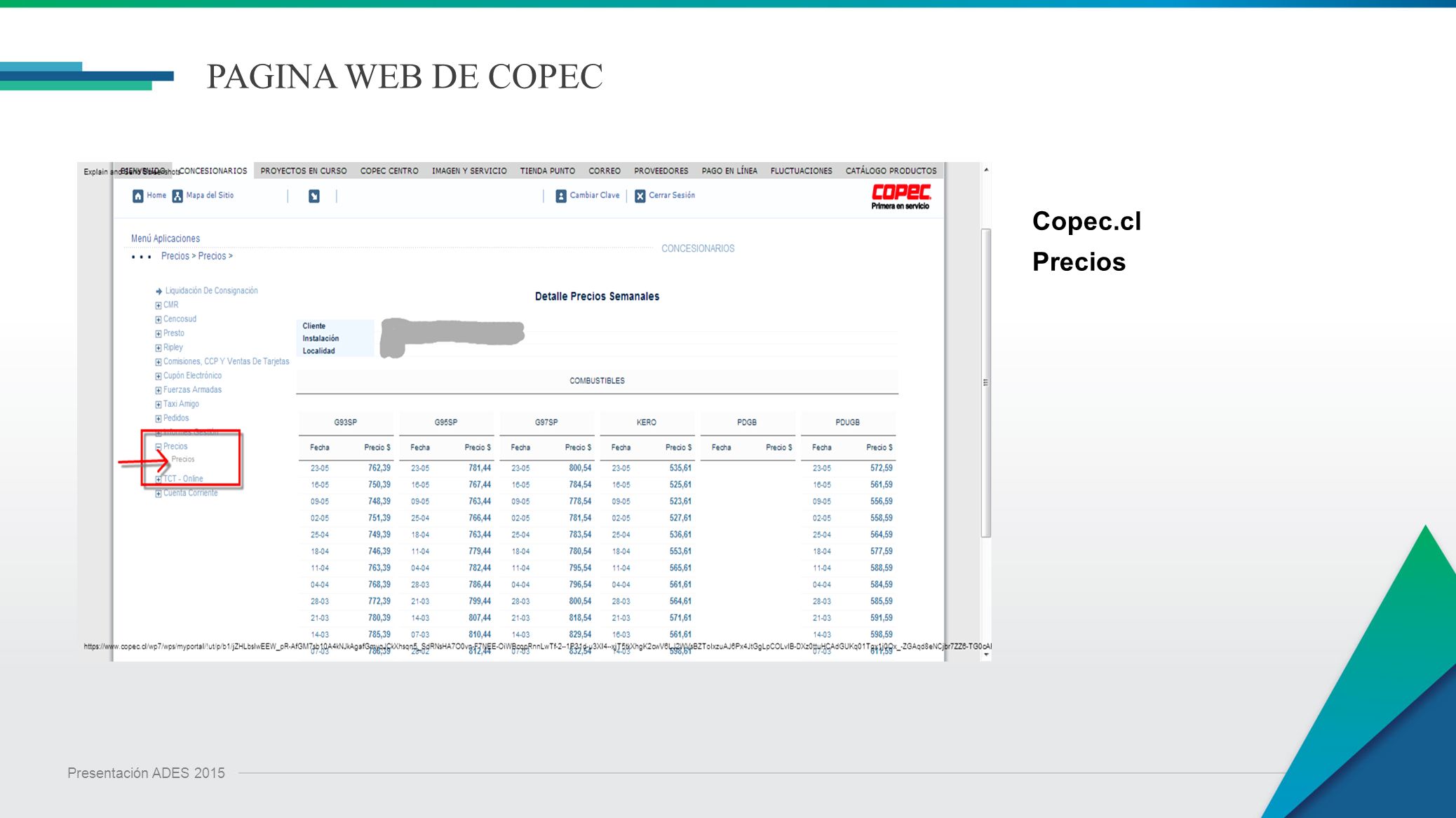Open the FLUCTUACIONES tab
Image resolution: width=1456 pixels, height=818 pixels.
802,170
